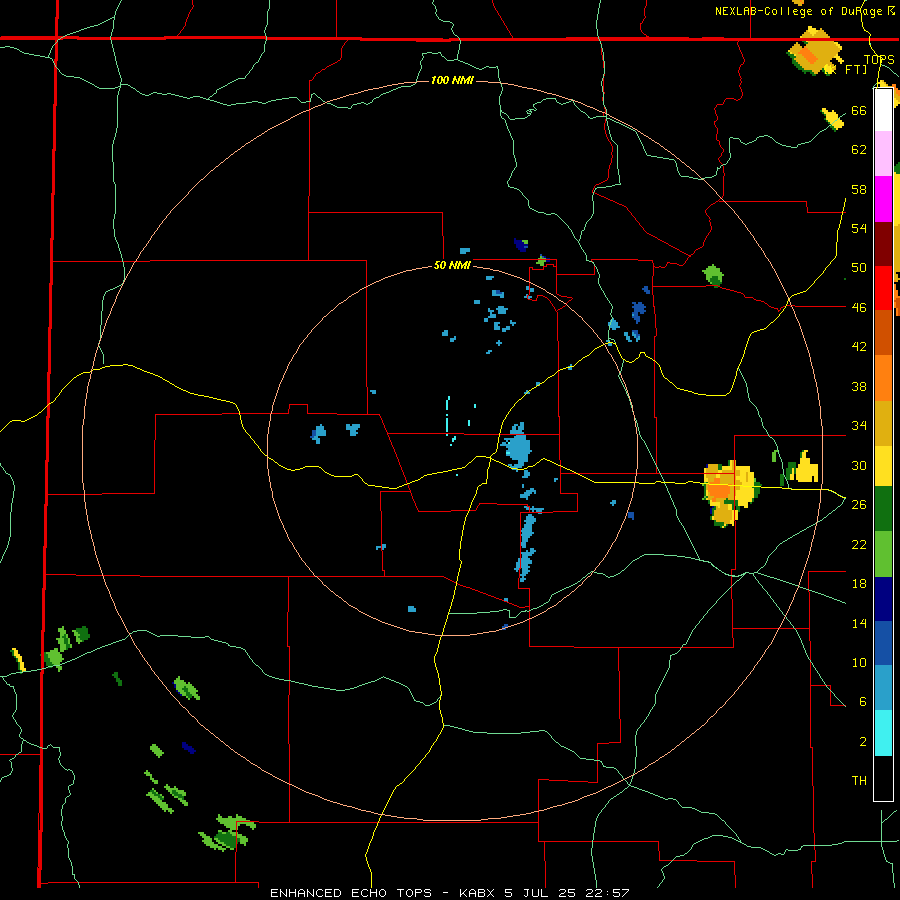Click the cyan legend color block
Screen dimensions: 900x900
coord(883,733)
